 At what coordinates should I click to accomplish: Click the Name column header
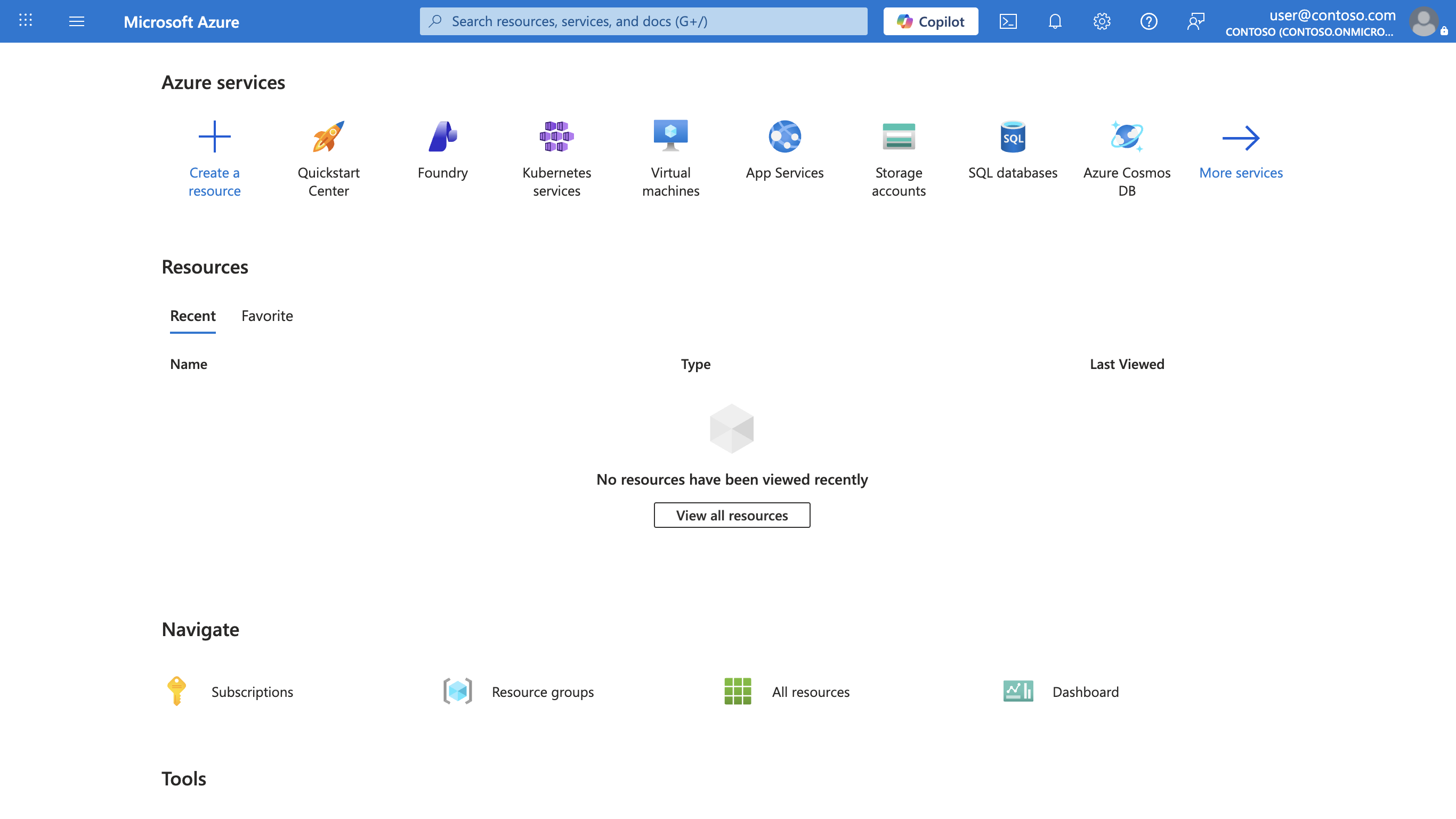[189, 364]
